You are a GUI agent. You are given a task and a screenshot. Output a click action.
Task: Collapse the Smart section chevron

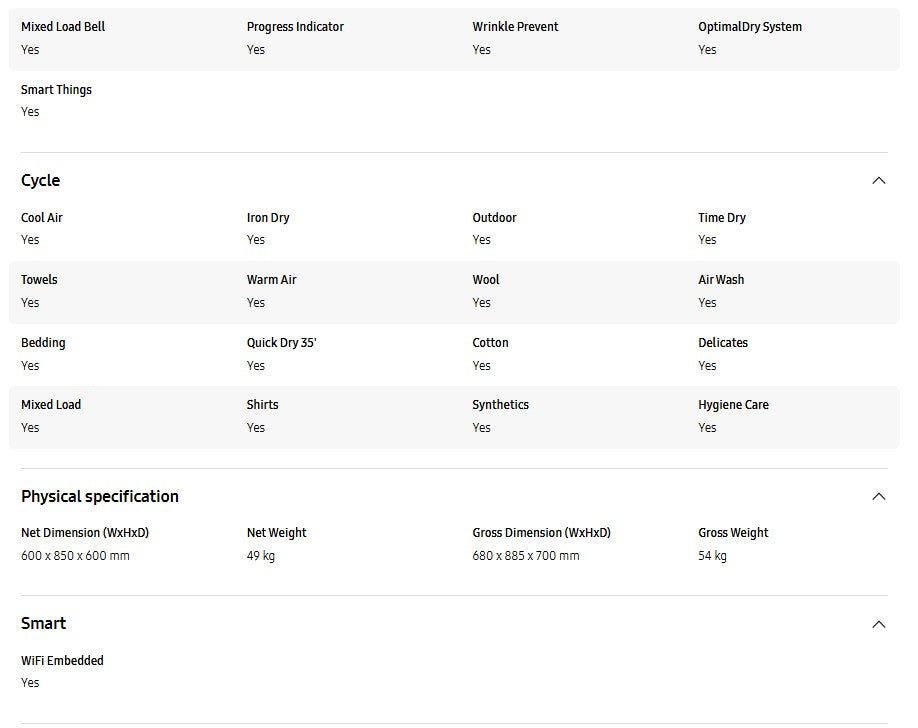point(878,624)
